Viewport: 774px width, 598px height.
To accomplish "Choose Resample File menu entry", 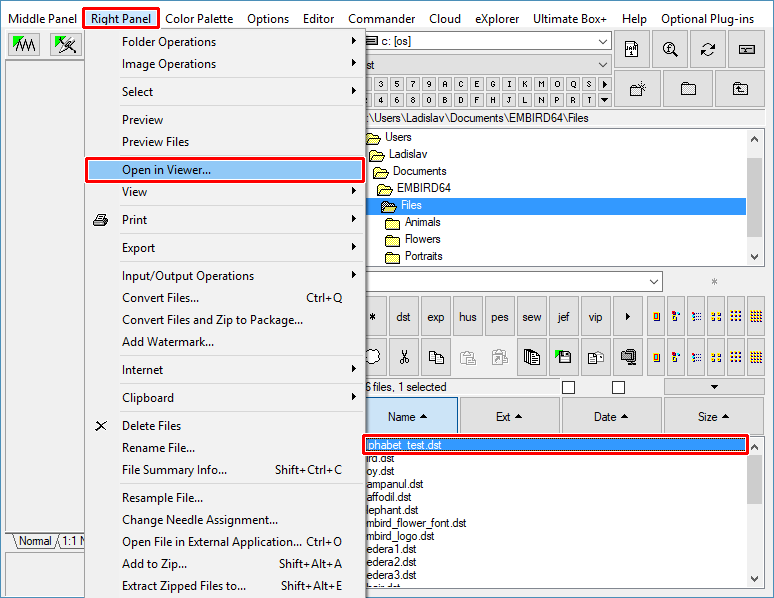I will (x=225, y=498).
